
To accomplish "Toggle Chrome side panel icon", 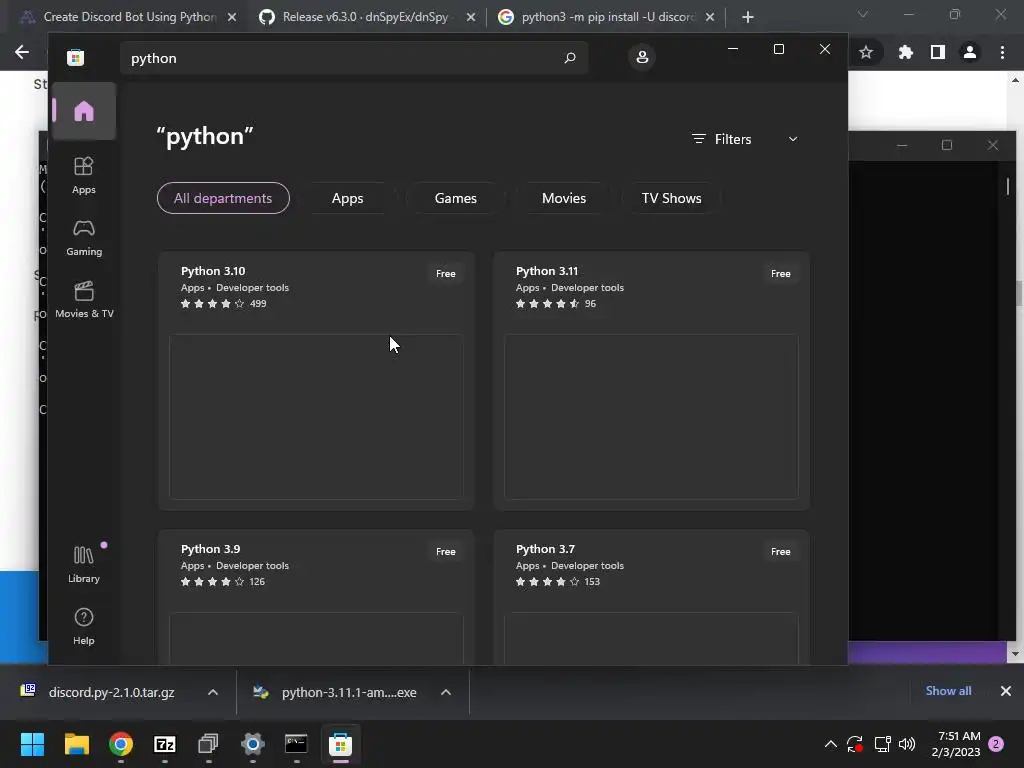I will [x=938, y=52].
